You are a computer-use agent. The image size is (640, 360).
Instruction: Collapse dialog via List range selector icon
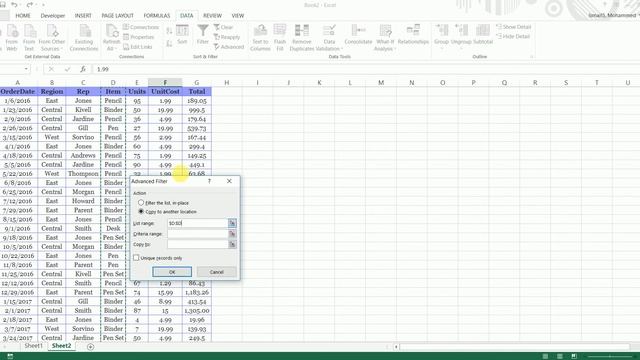click(232, 223)
